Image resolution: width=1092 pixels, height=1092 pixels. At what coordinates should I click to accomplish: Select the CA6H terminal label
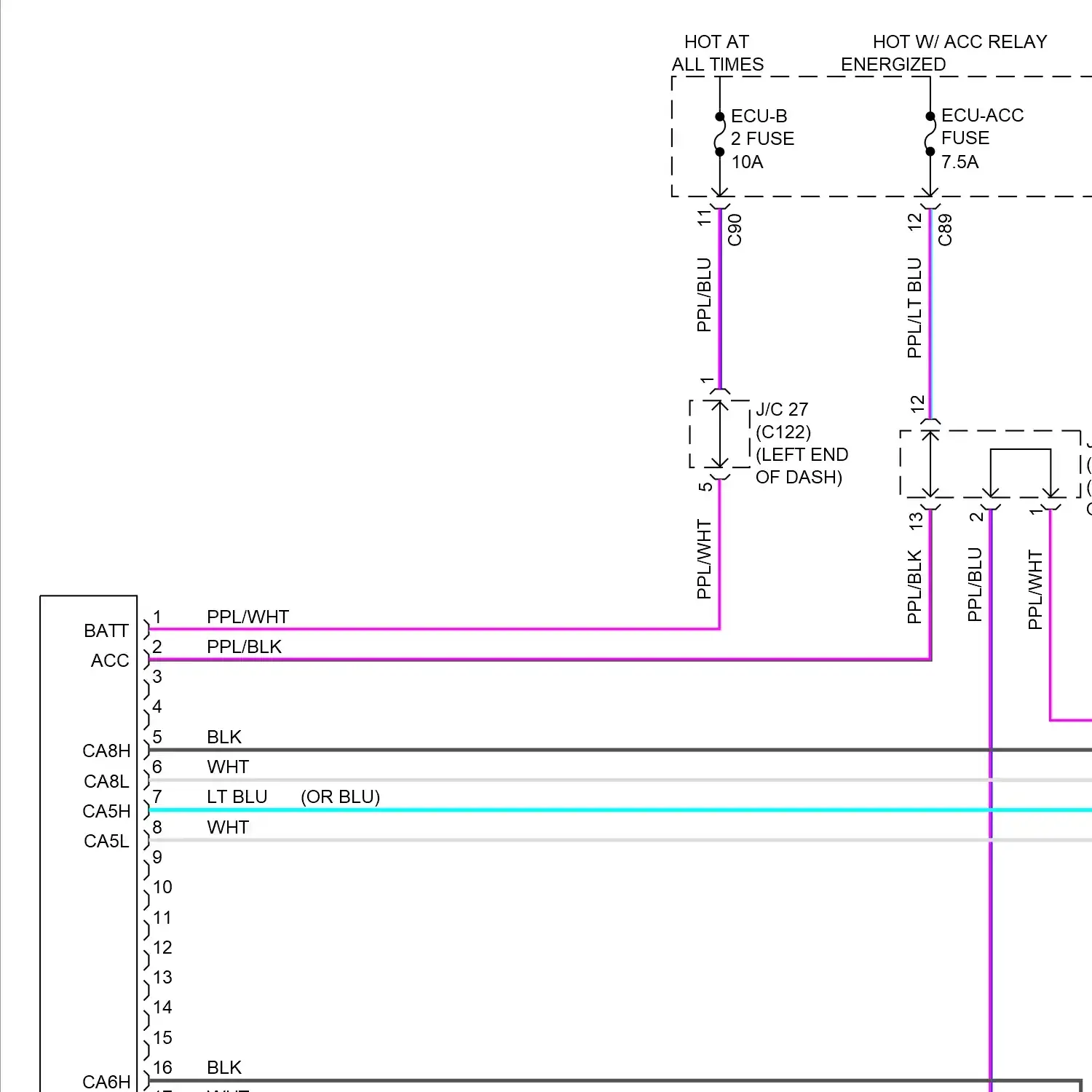[107, 1082]
